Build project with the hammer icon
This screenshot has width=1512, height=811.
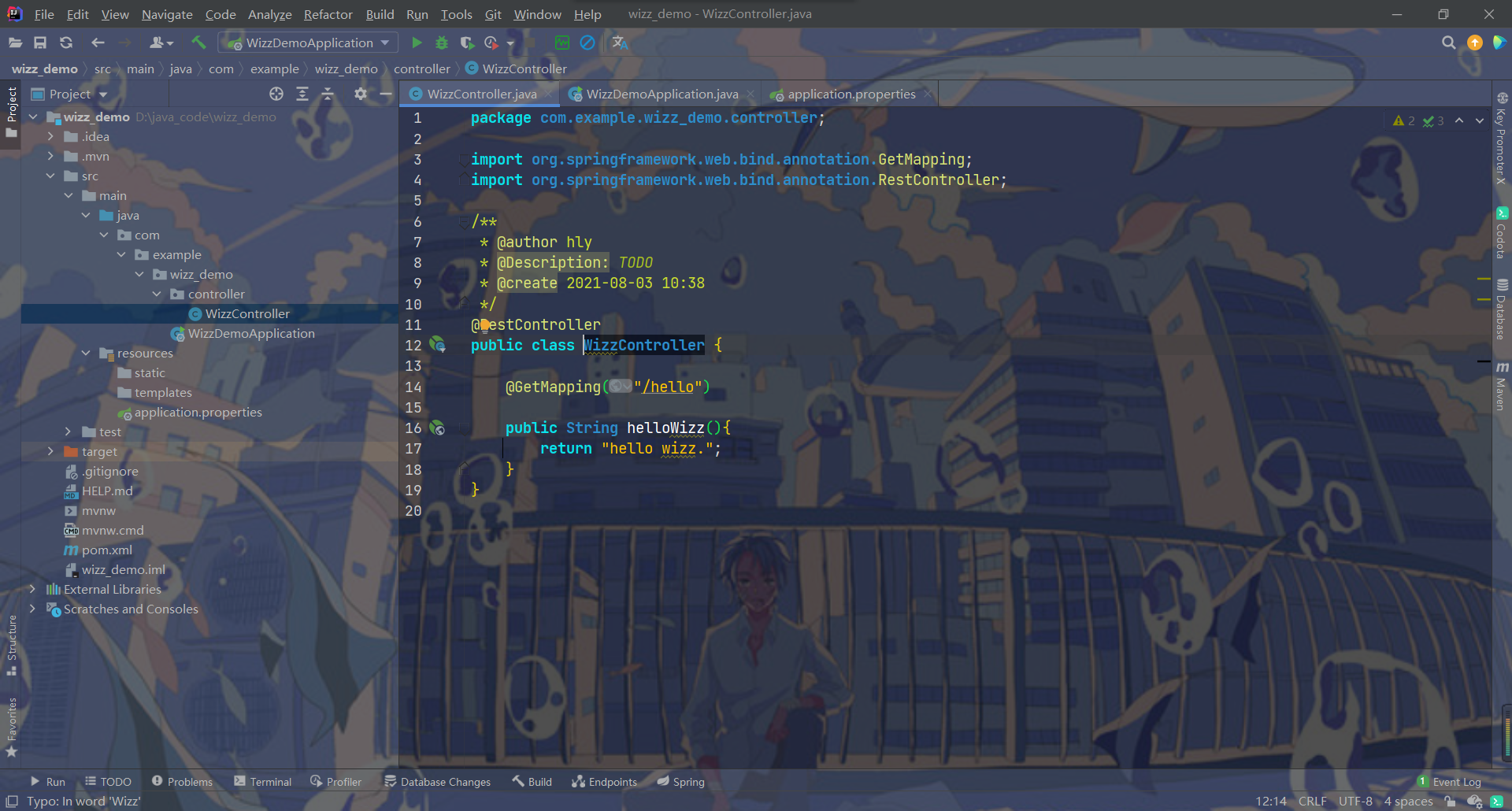tap(198, 43)
